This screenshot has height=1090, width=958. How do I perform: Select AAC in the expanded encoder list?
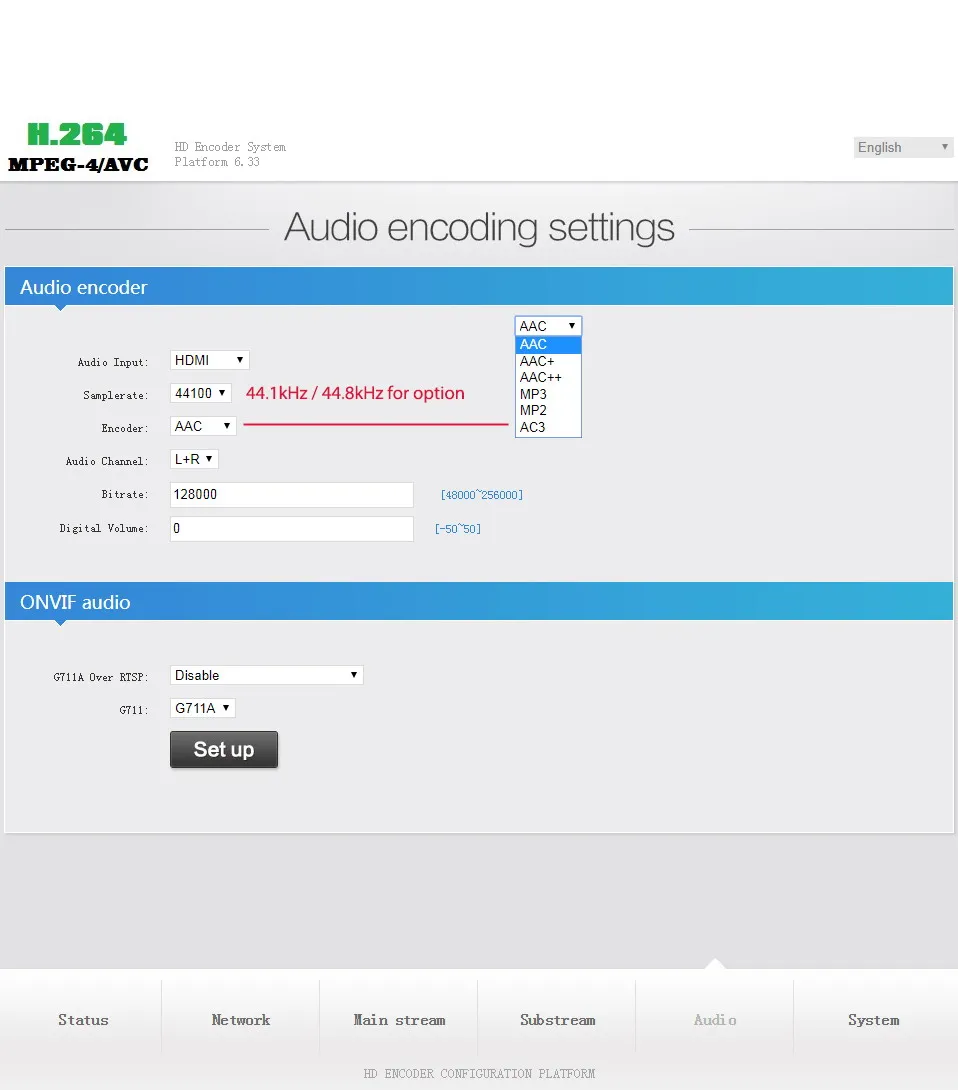click(548, 345)
